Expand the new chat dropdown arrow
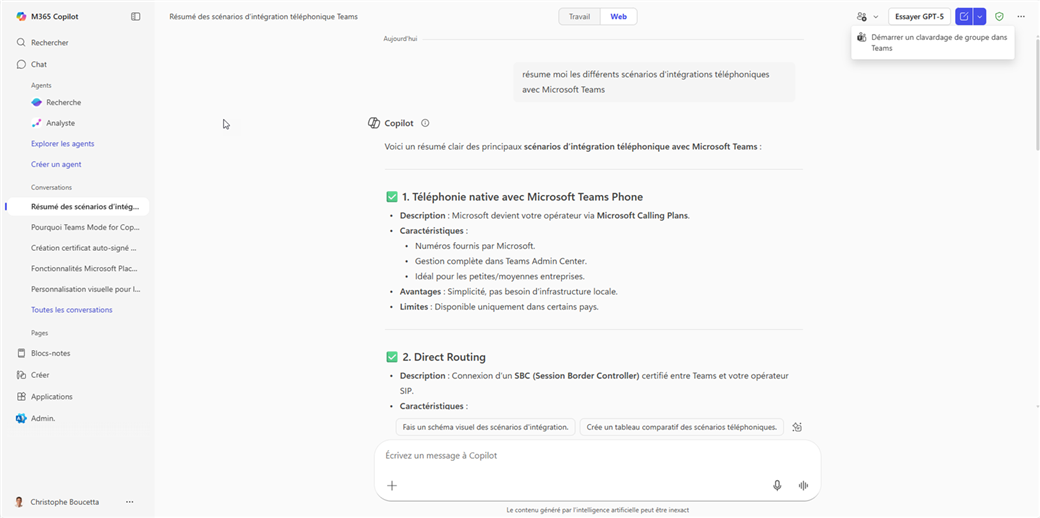The image size is (1040, 518). click(x=980, y=17)
